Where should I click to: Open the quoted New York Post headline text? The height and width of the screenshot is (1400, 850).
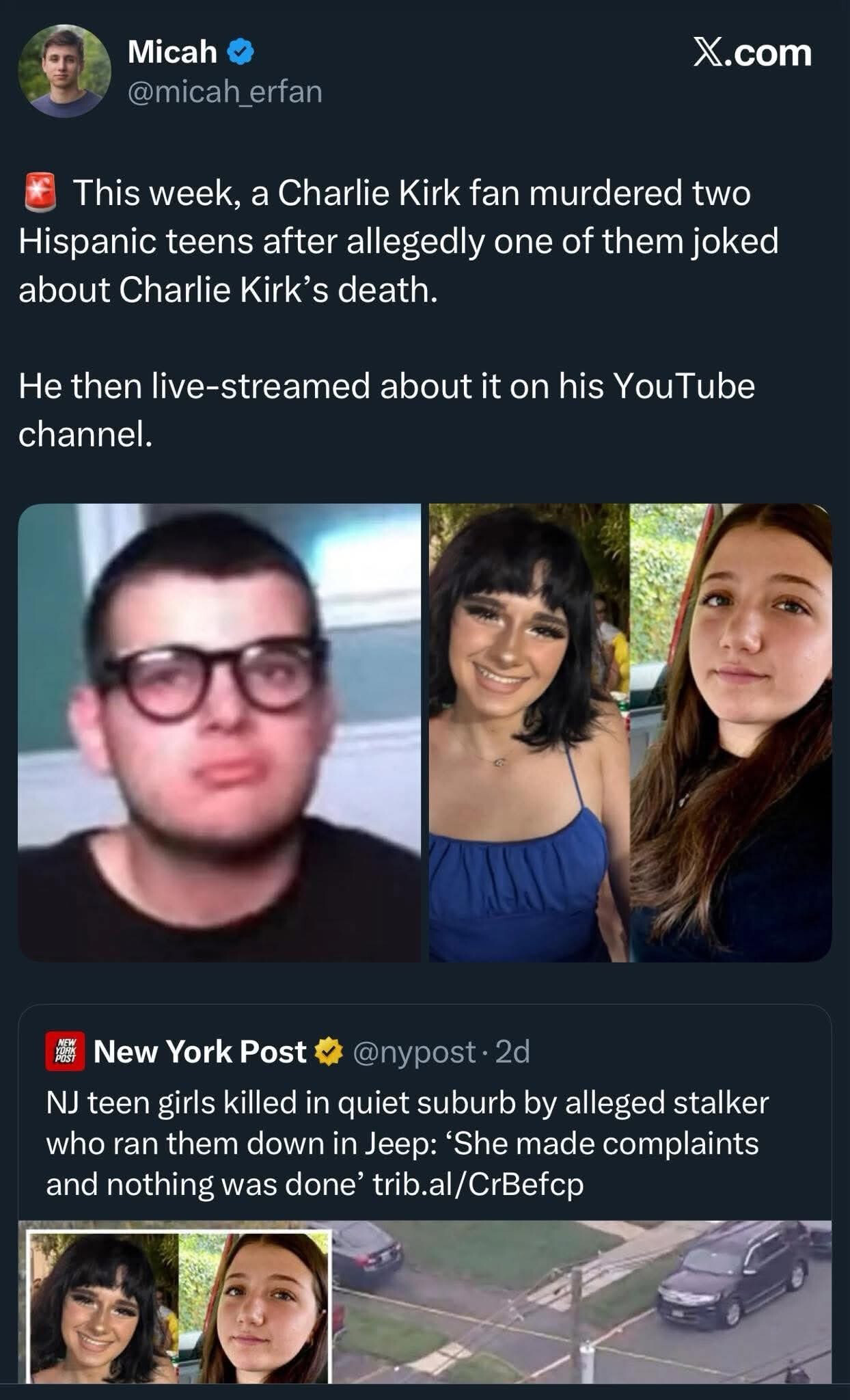coord(407,1144)
